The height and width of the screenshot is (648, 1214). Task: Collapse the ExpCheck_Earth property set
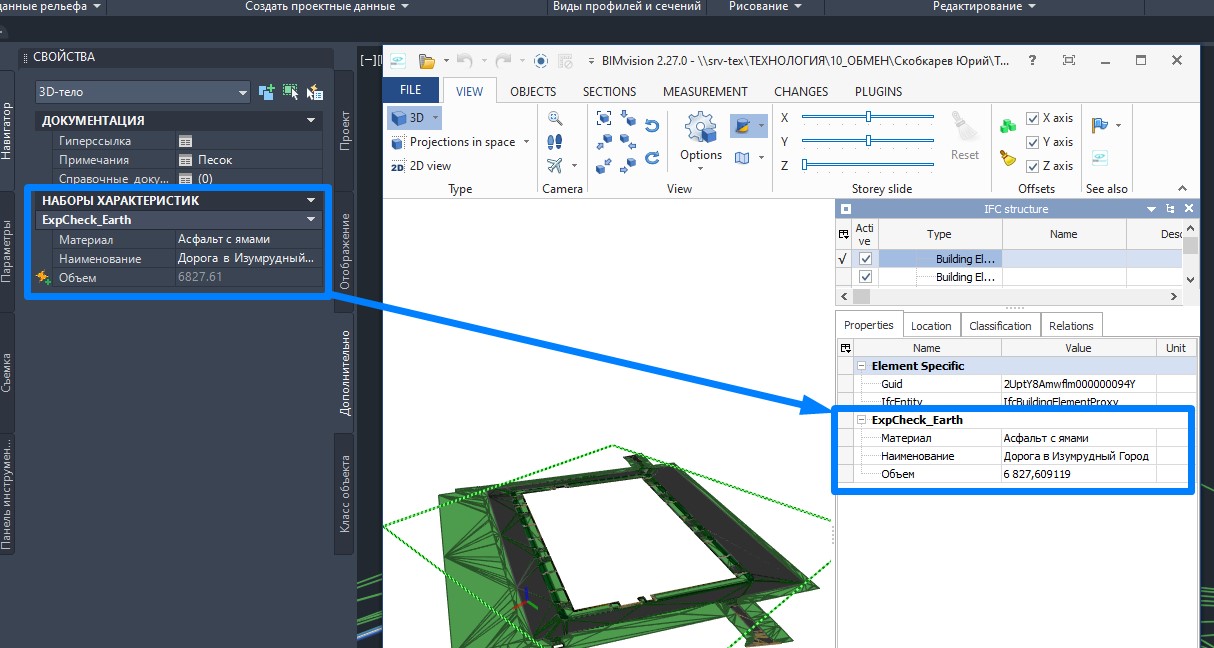pos(862,420)
